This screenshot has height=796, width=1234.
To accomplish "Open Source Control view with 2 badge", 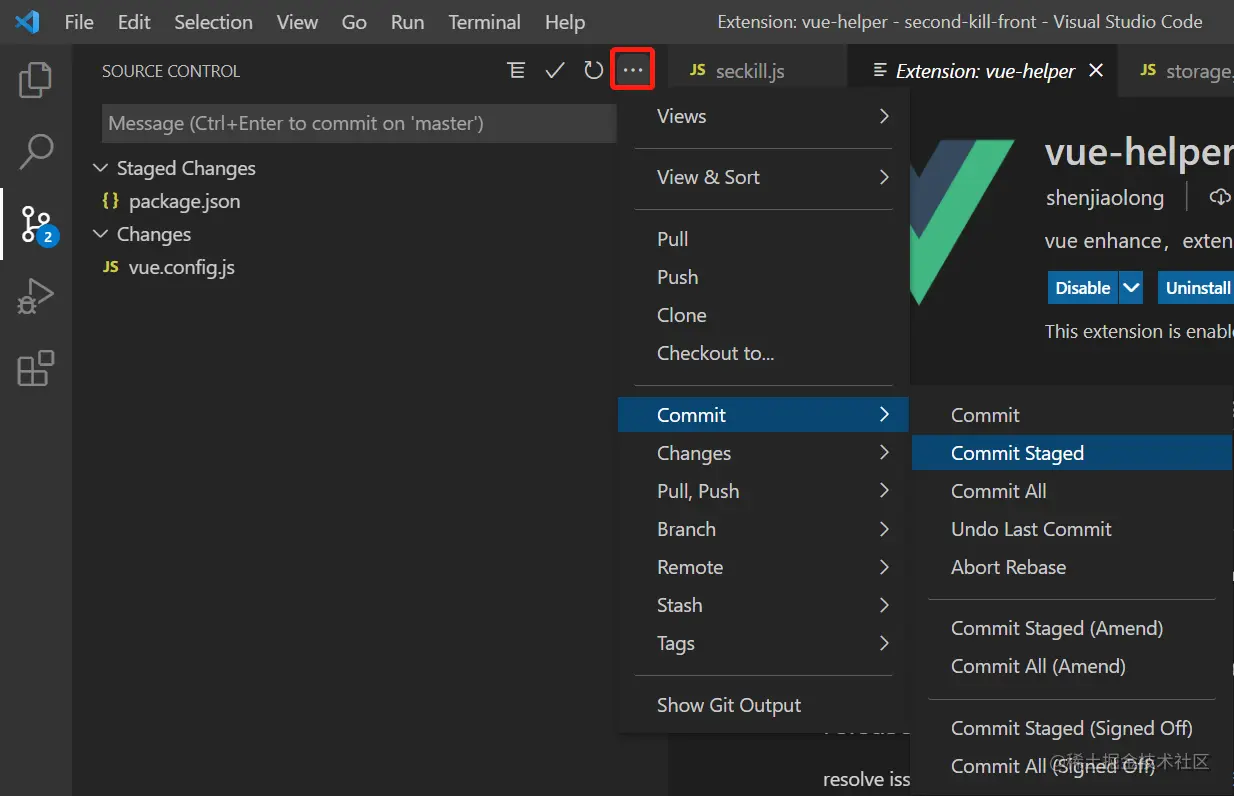I will [37, 225].
